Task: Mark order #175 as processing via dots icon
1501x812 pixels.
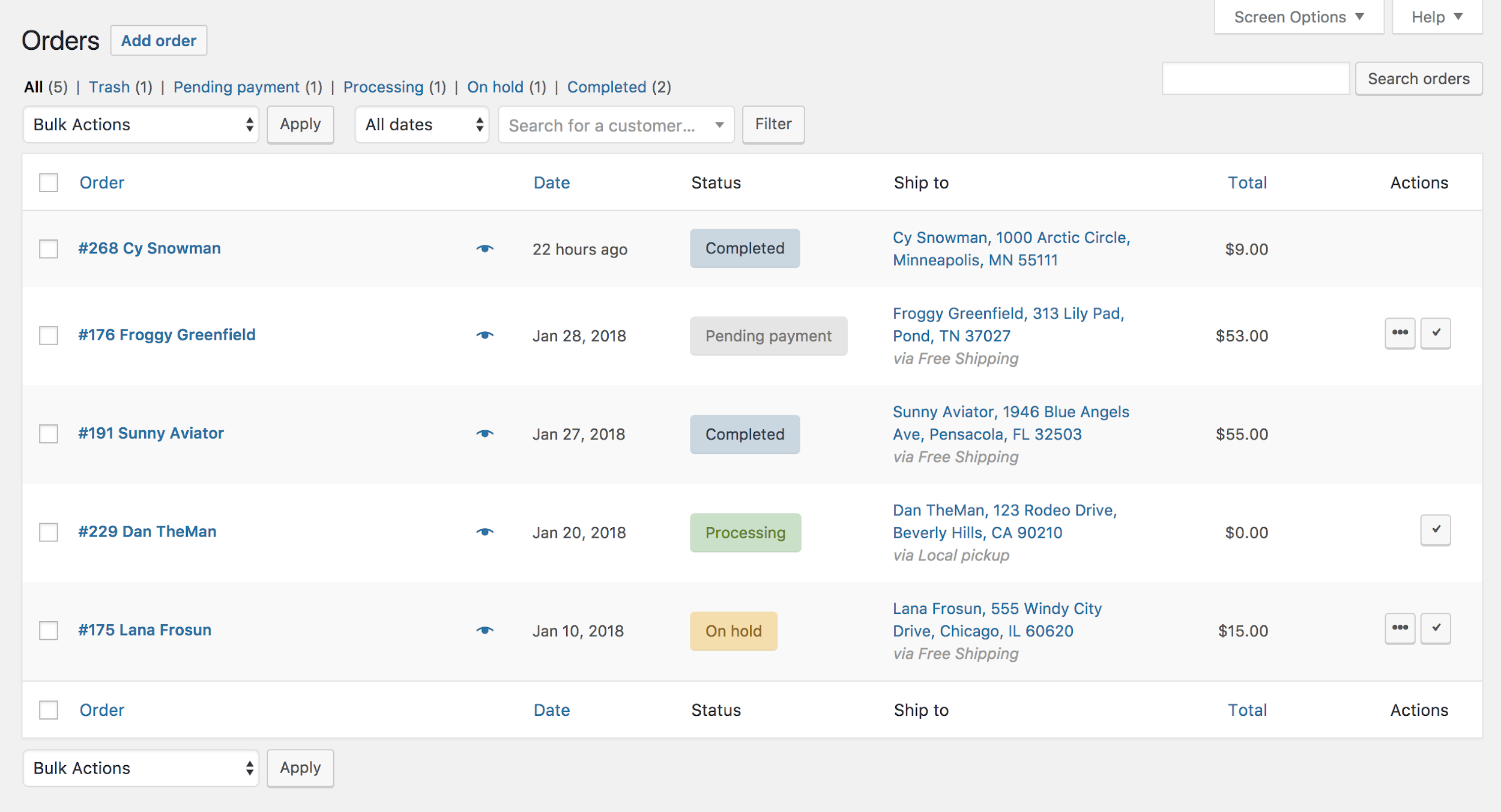Action: tap(1400, 628)
